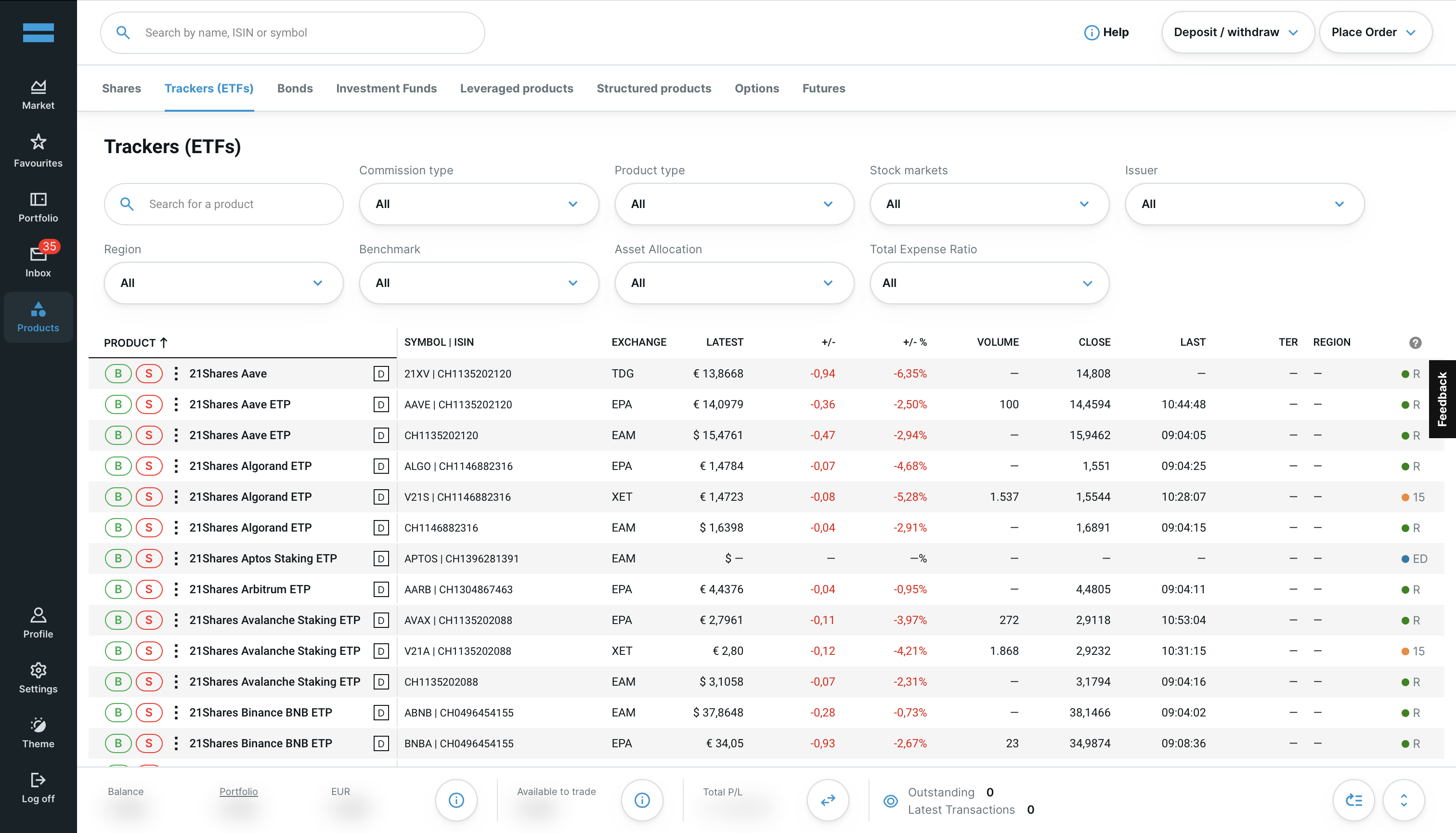Click Buy button for 21Shares Aave
The image size is (1456, 833).
(118, 374)
